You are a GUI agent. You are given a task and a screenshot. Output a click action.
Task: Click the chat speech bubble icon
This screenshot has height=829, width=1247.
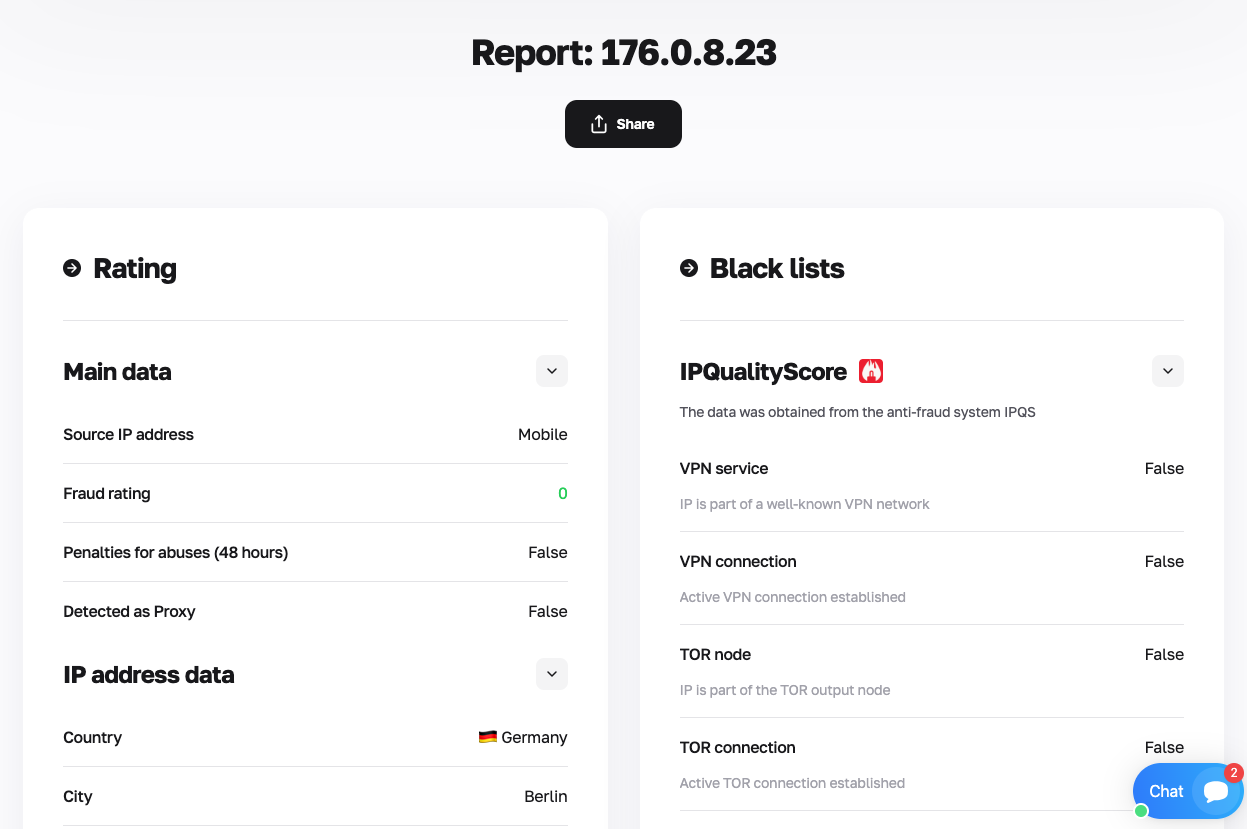click(1216, 792)
